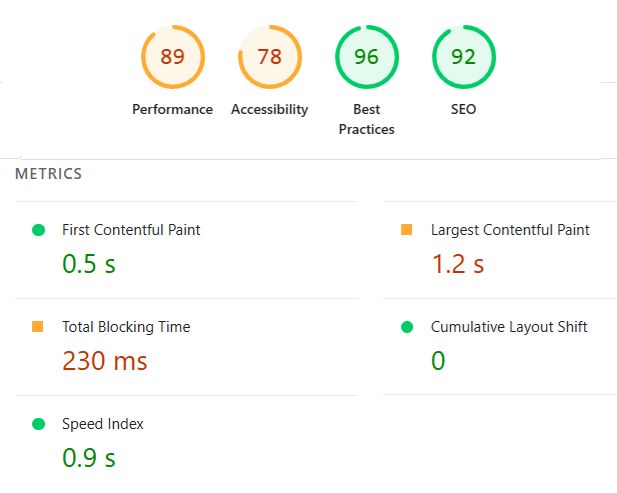617x493 pixels.
Task: Open the Best Practices gauge showing 96
Action: pos(366,57)
